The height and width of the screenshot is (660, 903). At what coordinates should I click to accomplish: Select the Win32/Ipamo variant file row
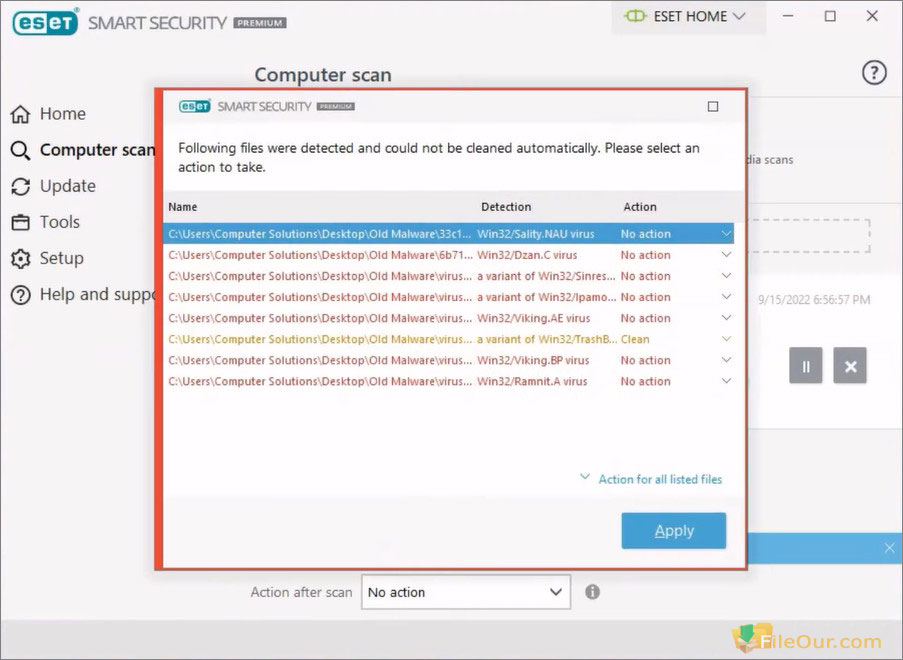click(448, 297)
